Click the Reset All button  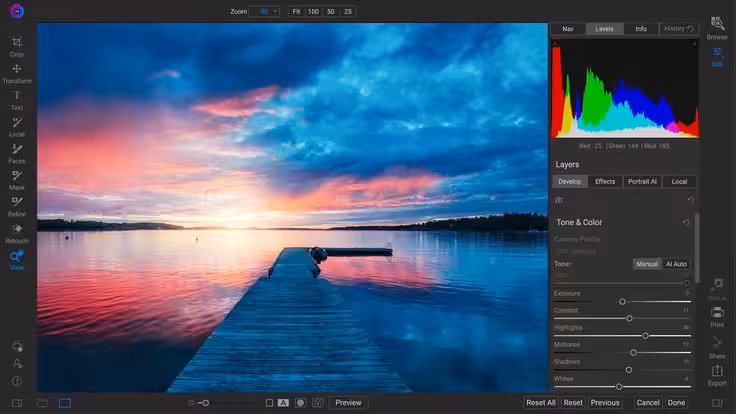point(540,403)
